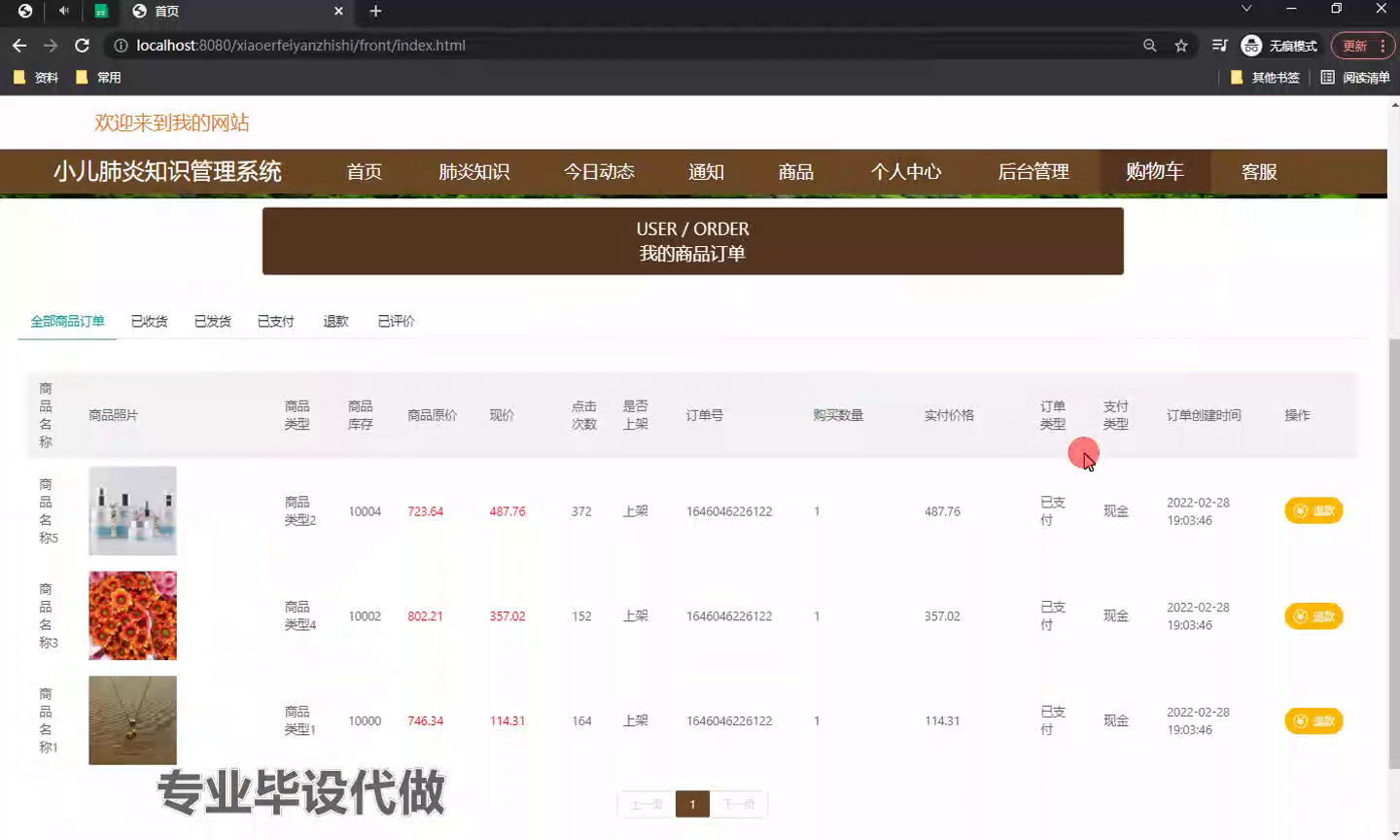Click 购买数量 column header
Screen dimensions: 1400x840
click(838, 415)
